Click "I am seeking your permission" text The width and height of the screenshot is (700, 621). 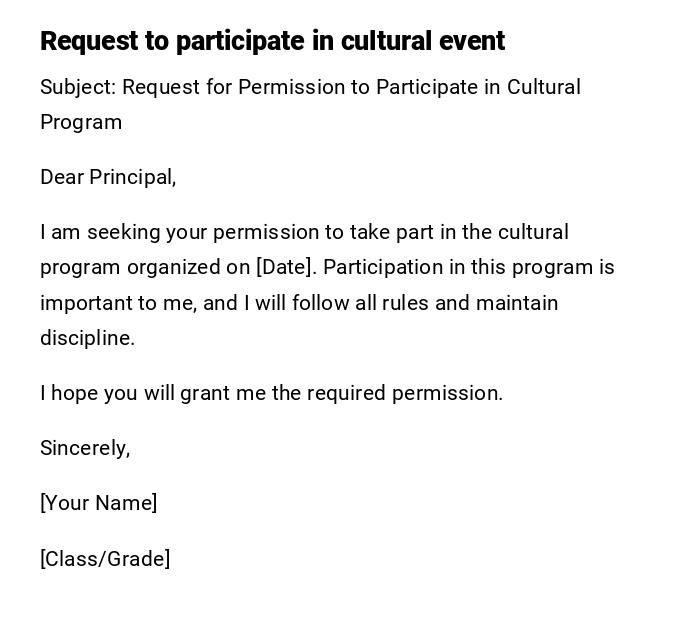pyautogui.click(x=175, y=232)
